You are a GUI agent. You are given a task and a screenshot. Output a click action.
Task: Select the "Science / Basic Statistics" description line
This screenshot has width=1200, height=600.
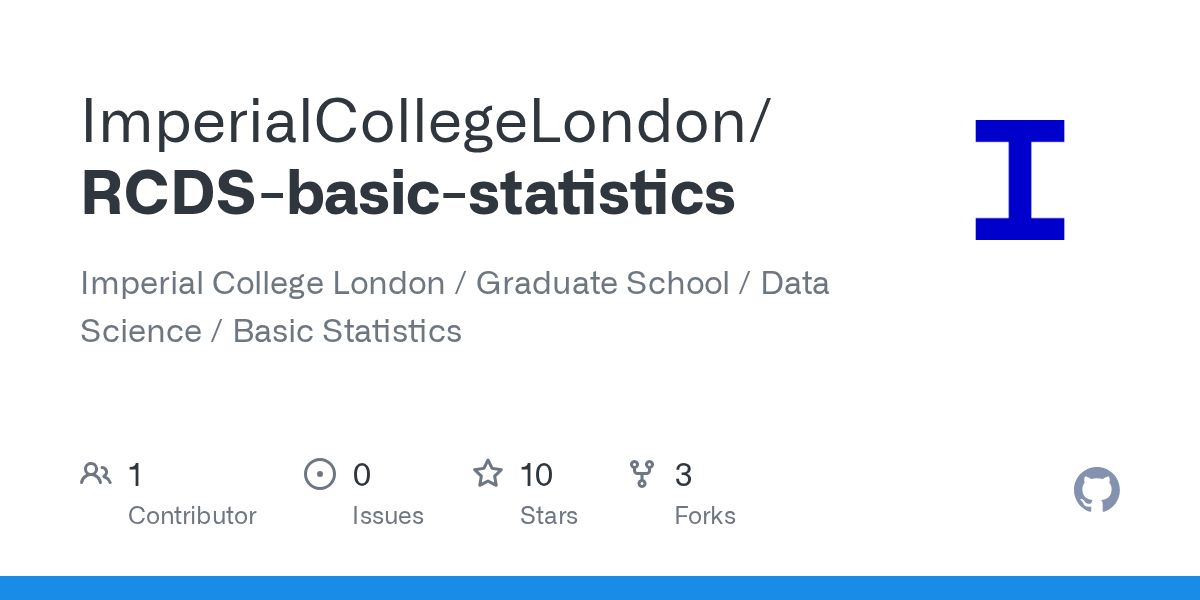(270, 331)
